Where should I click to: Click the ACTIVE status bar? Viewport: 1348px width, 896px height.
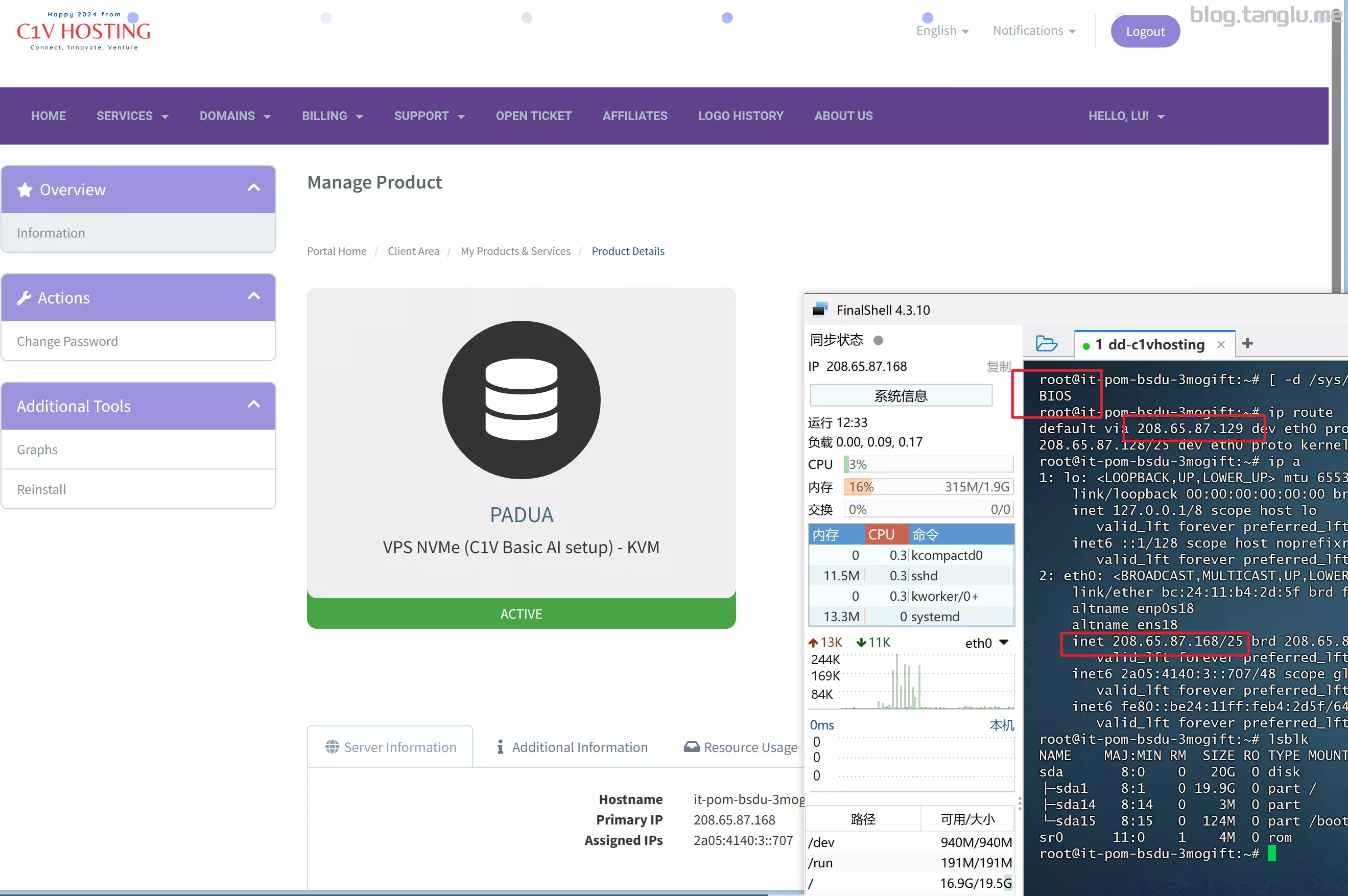point(521,614)
